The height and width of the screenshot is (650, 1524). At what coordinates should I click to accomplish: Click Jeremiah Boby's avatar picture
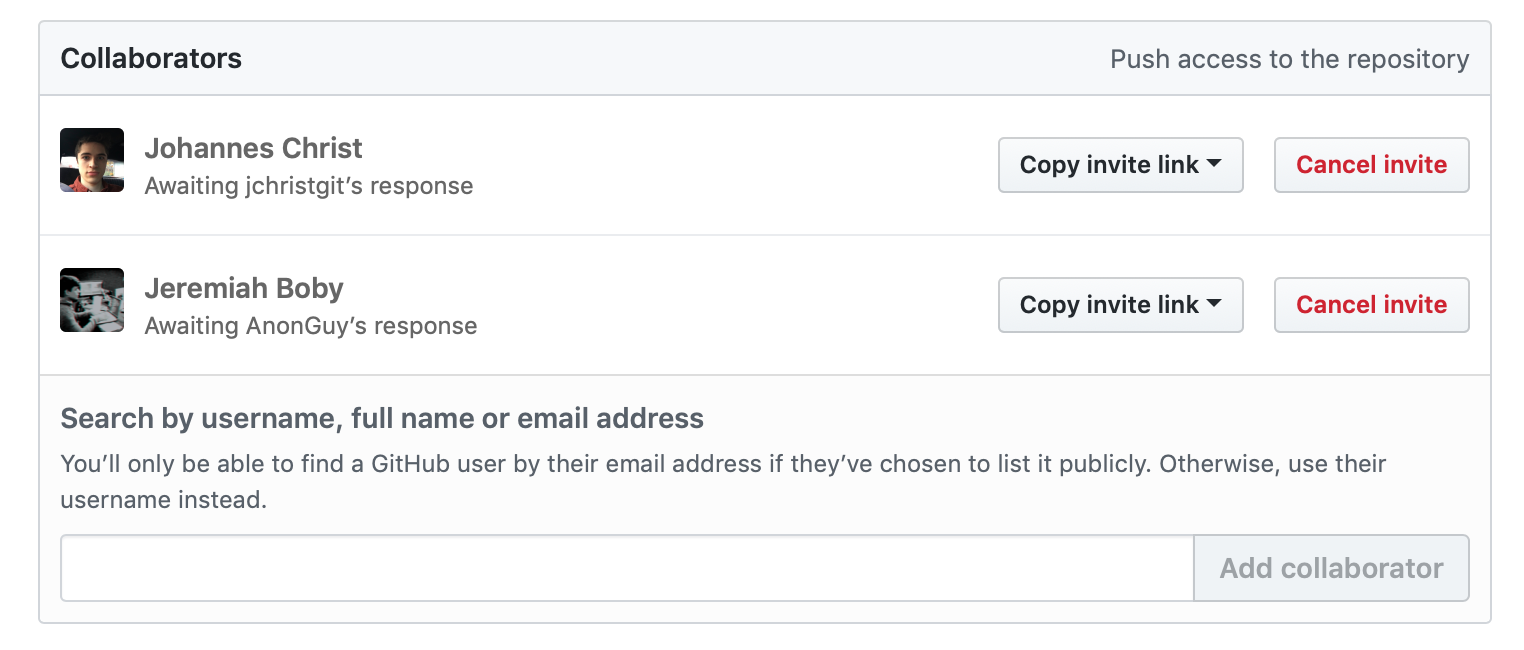pyautogui.click(x=92, y=300)
